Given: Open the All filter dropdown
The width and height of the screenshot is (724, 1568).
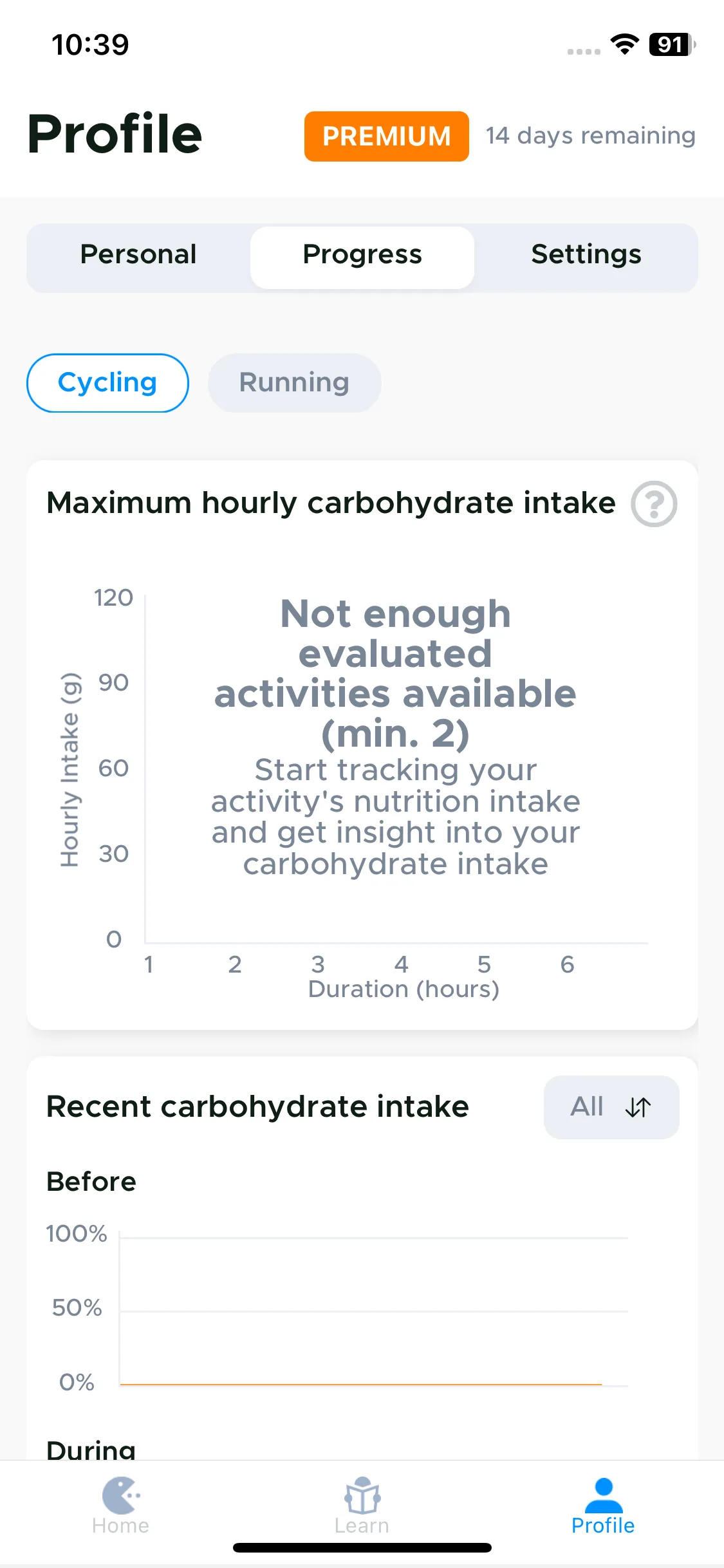Looking at the screenshot, I should (611, 1107).
